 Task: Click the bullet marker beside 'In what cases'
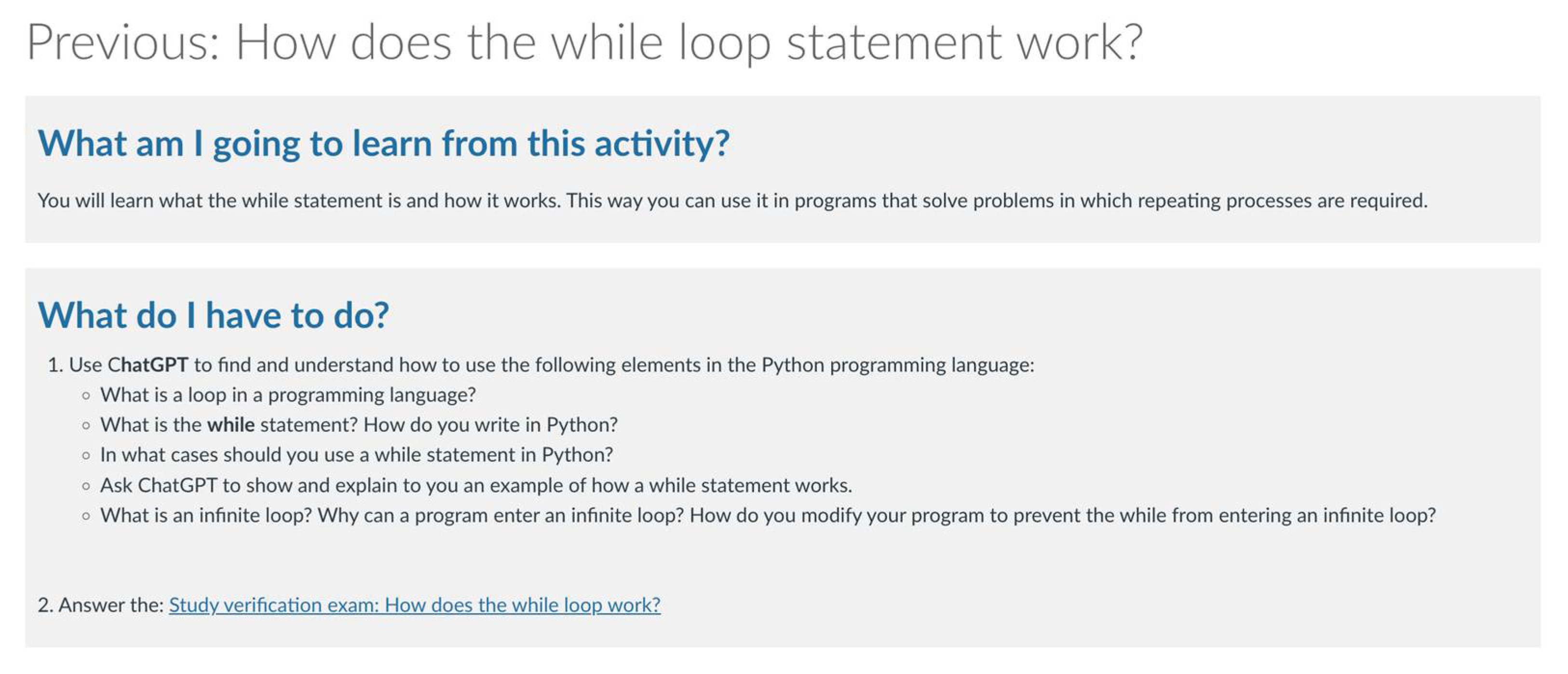click(x=86, y=456)
